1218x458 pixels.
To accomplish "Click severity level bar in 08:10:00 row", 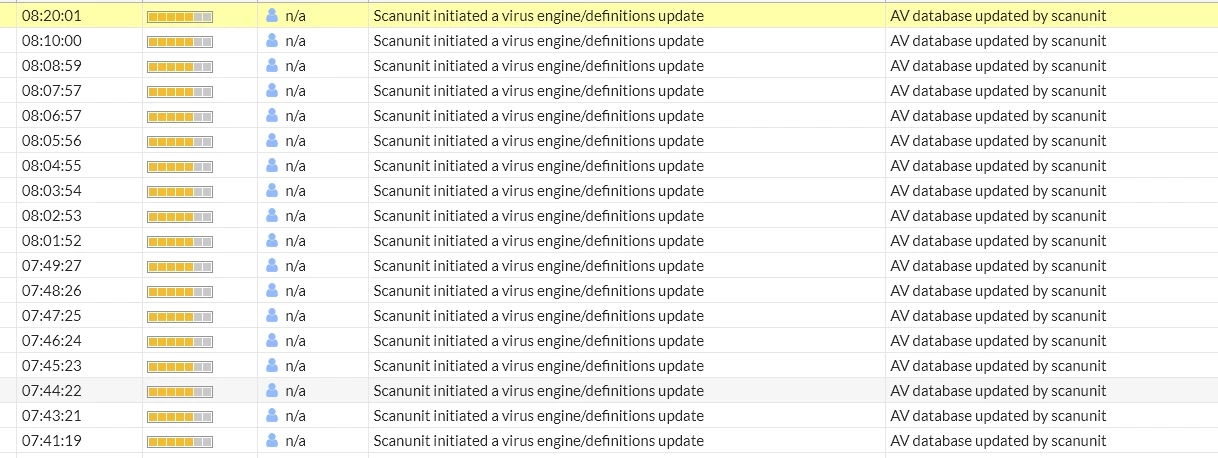I will tap(180, 42).
